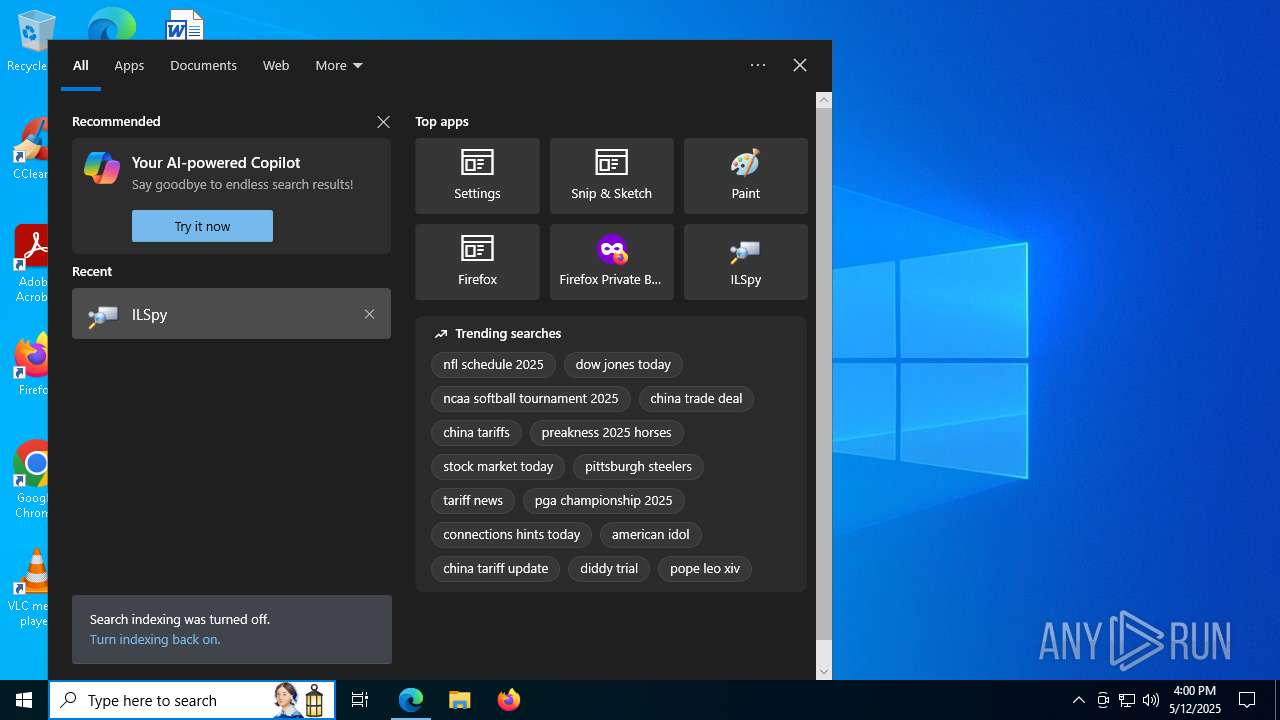Screen dimensions: 1280x720
Task: Open notification center icon
Action: pos(1247,700)
